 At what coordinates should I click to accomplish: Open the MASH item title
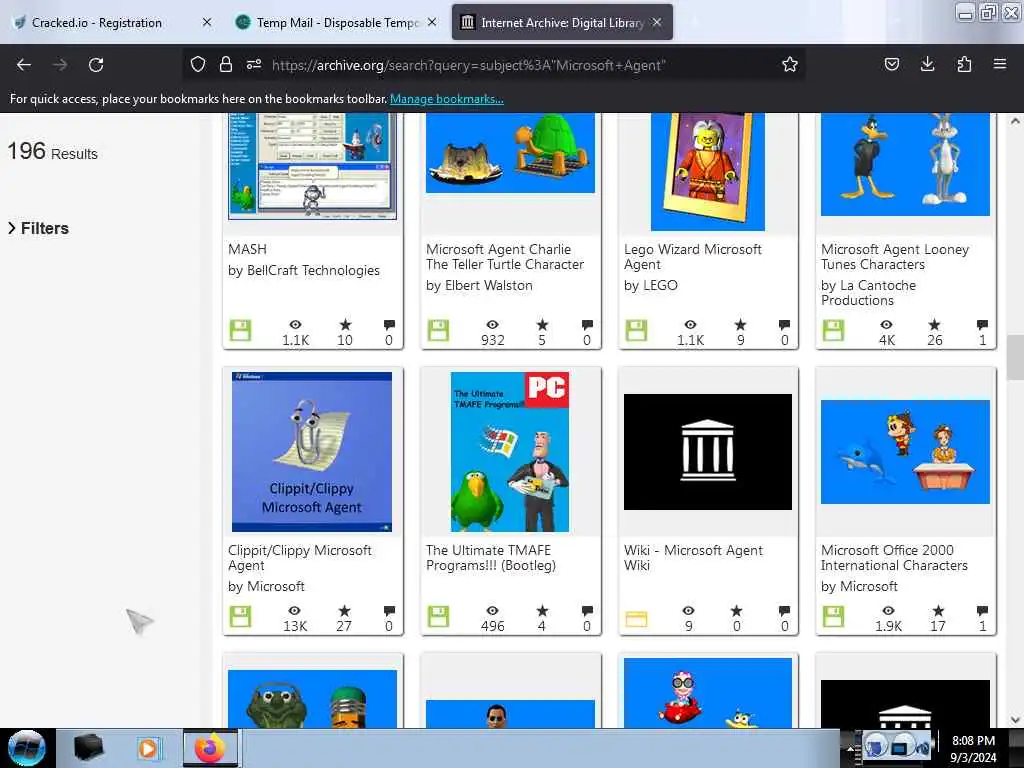[248, 249]
